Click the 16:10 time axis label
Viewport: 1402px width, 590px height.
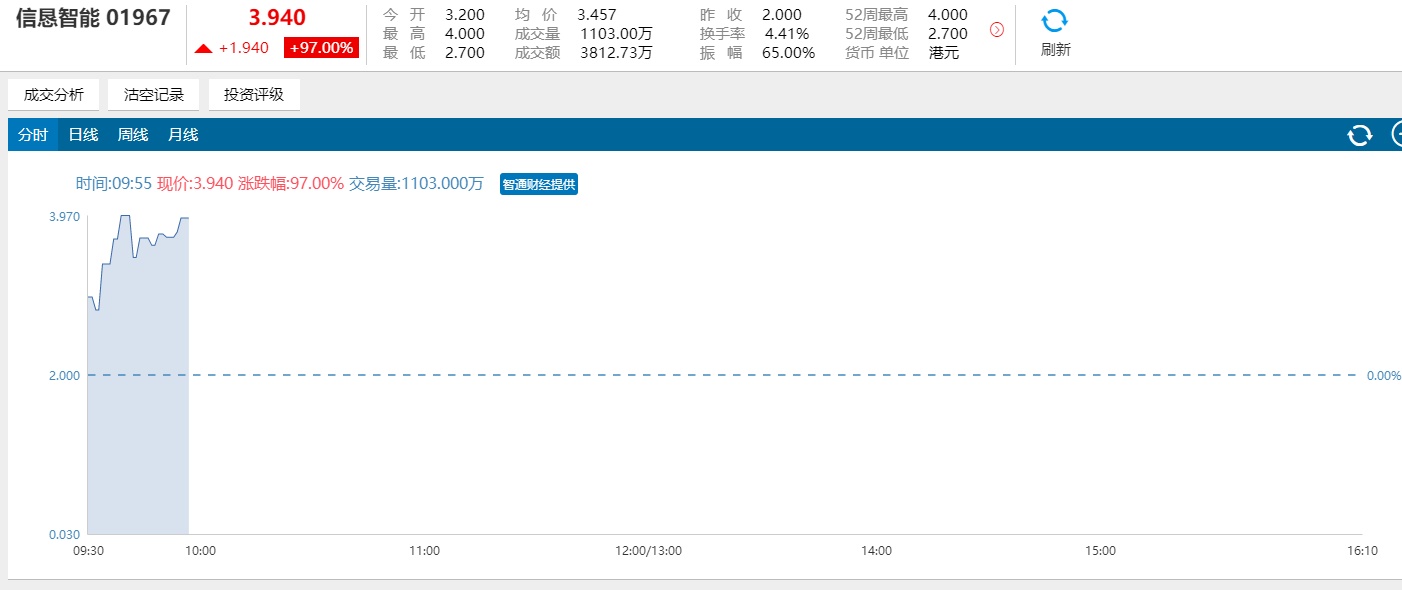1361,550
